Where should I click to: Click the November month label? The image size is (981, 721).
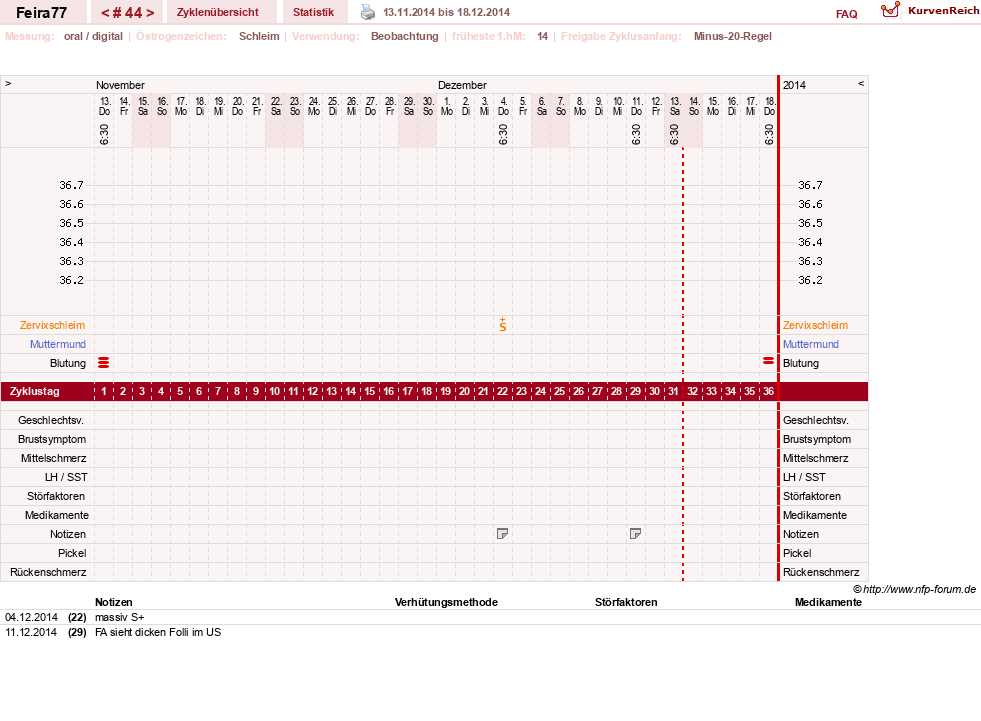[x=120, y=84]
